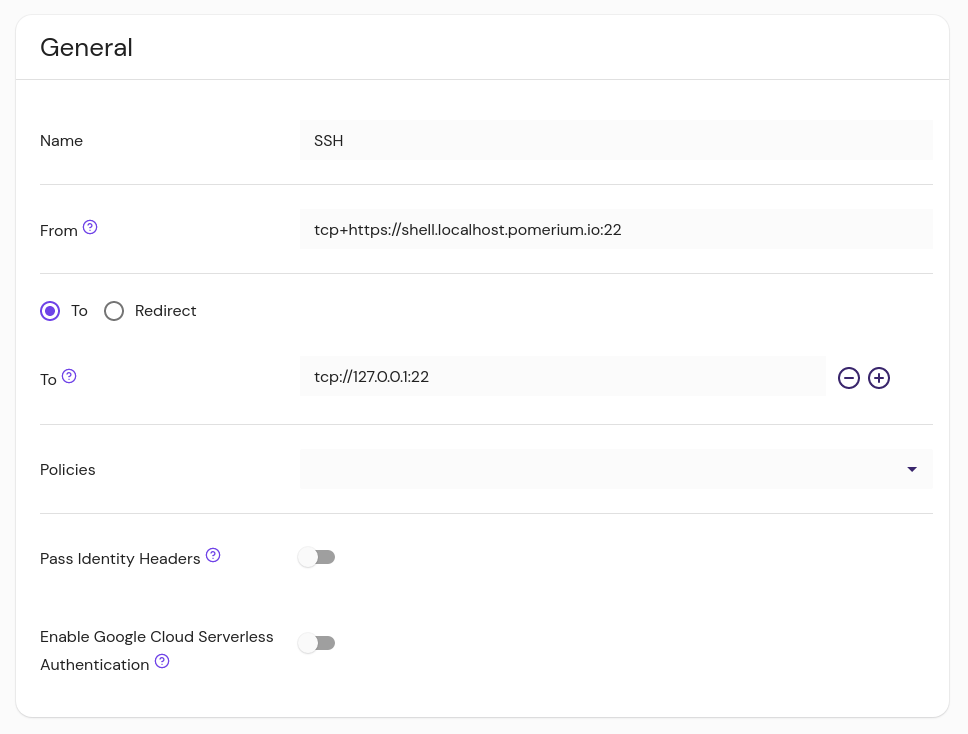
Task: Select the Redirect radio button
Action: [114, 311]
